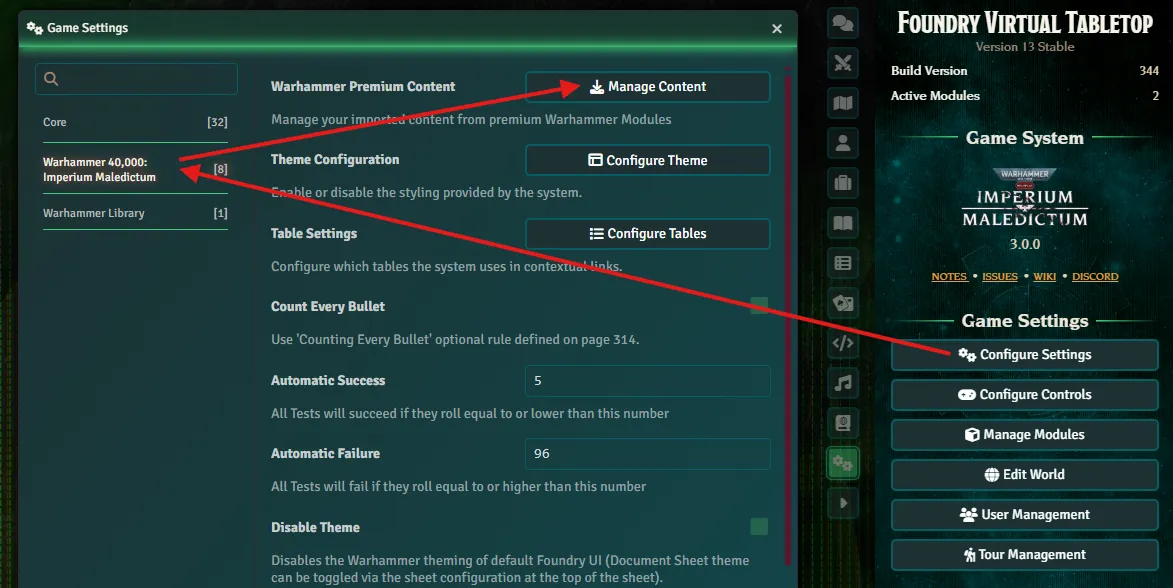Select the Warhammer Library settings category
Viewport: 1173px width, 588px height.
135,213
